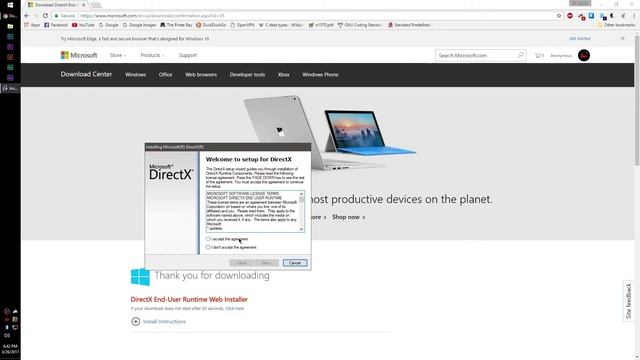Open the Windows Start button
The height and width of the screenshot is (360, 640).
click(10, 5)
